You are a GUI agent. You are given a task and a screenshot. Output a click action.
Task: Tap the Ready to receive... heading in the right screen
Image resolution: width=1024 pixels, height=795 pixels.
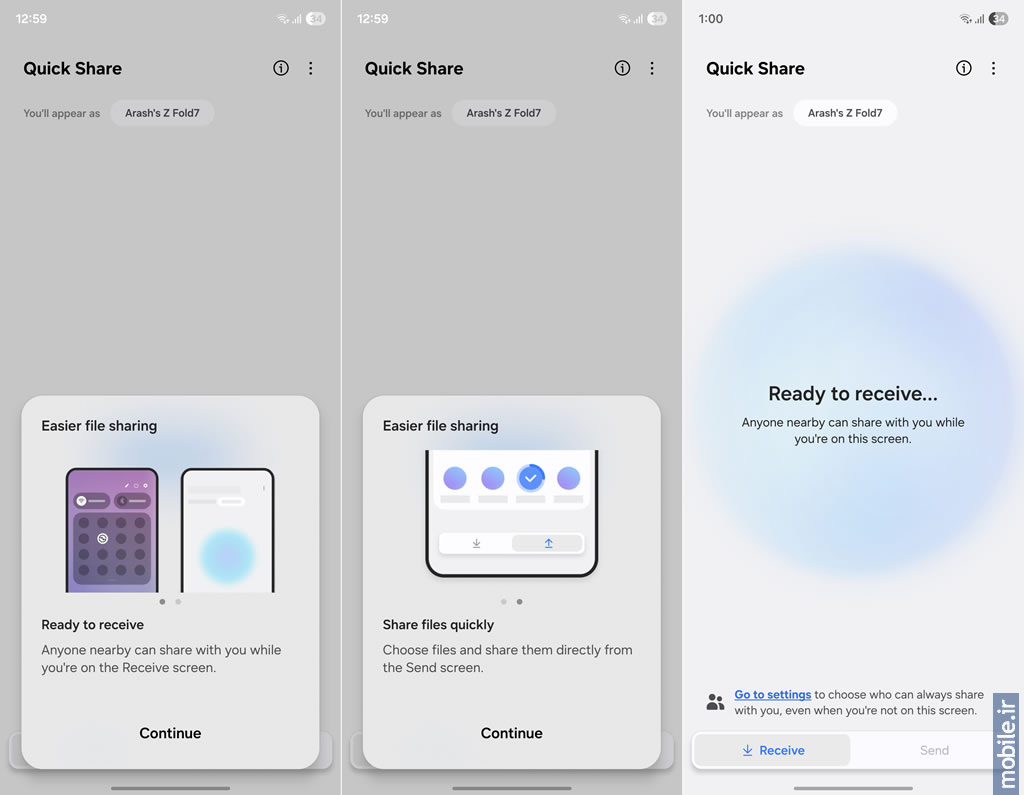(853, 394)
